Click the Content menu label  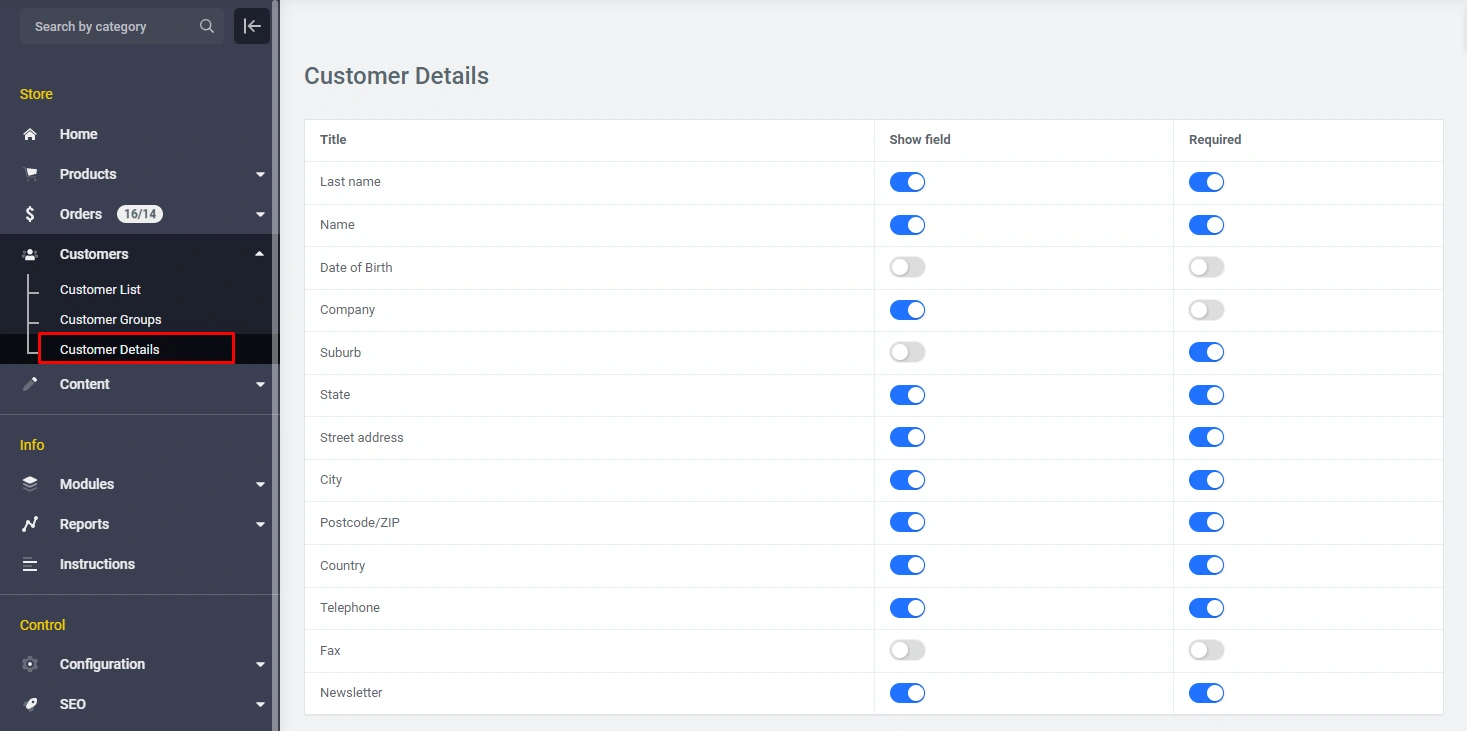tap(85, 384)
